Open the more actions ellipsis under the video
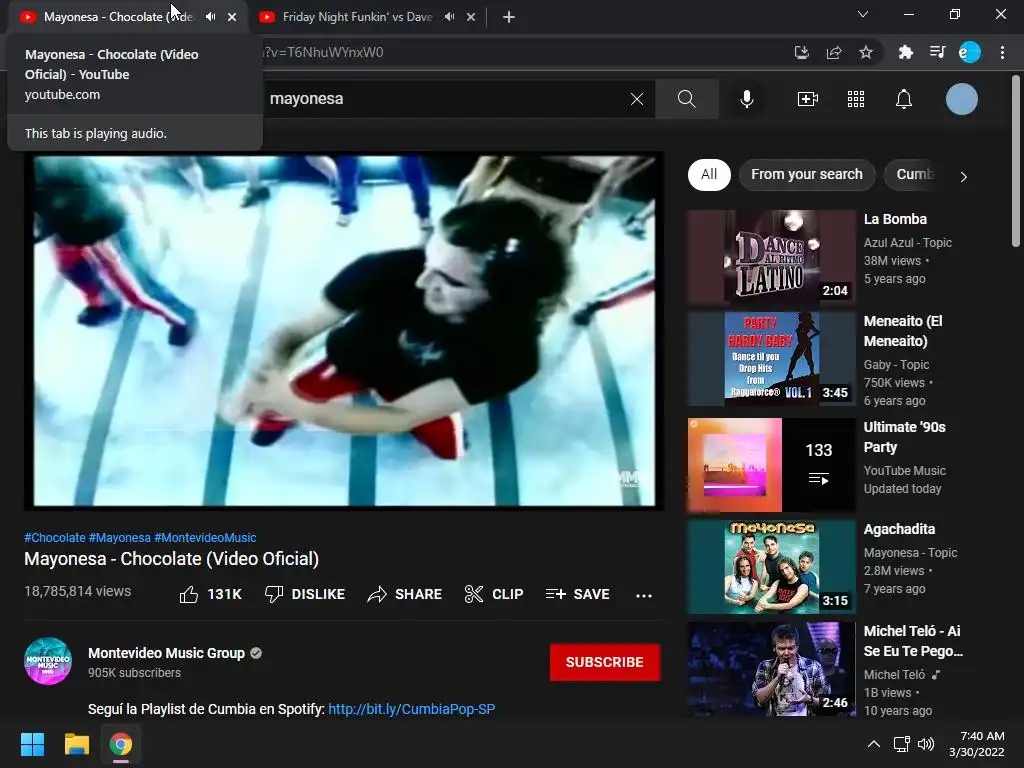 point(644,595)
